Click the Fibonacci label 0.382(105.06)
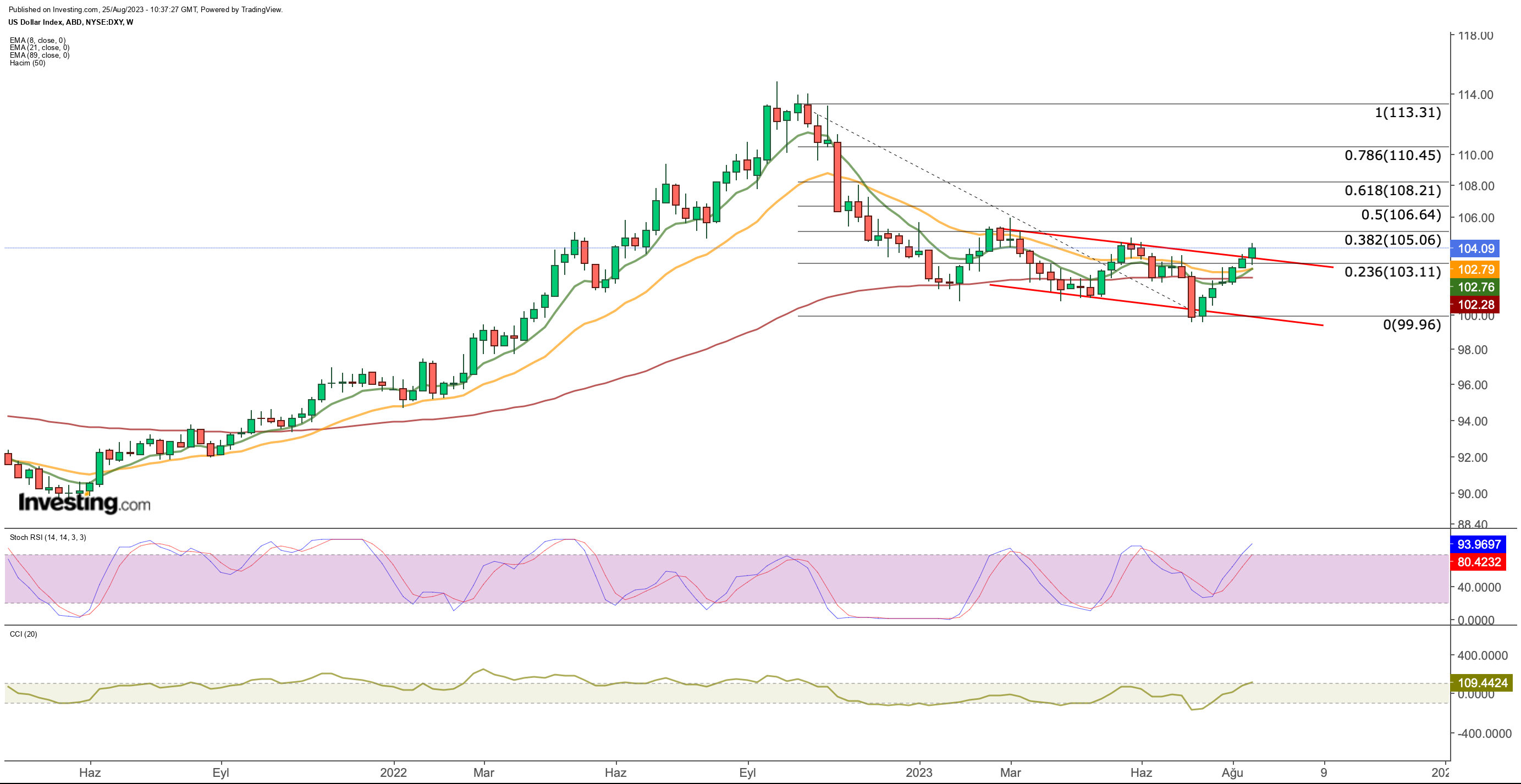The image size is (1521, 784). (1393, 240)
